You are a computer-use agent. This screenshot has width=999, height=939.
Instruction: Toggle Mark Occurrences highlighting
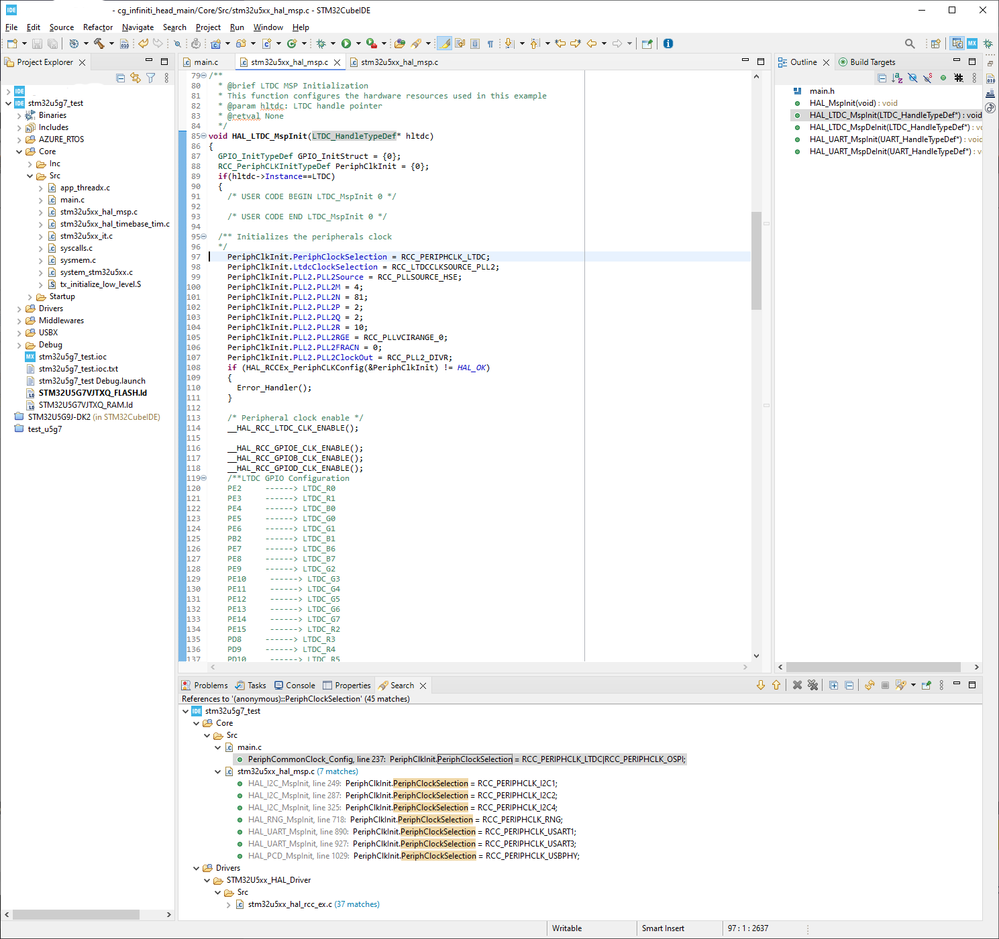click(445, 45)
